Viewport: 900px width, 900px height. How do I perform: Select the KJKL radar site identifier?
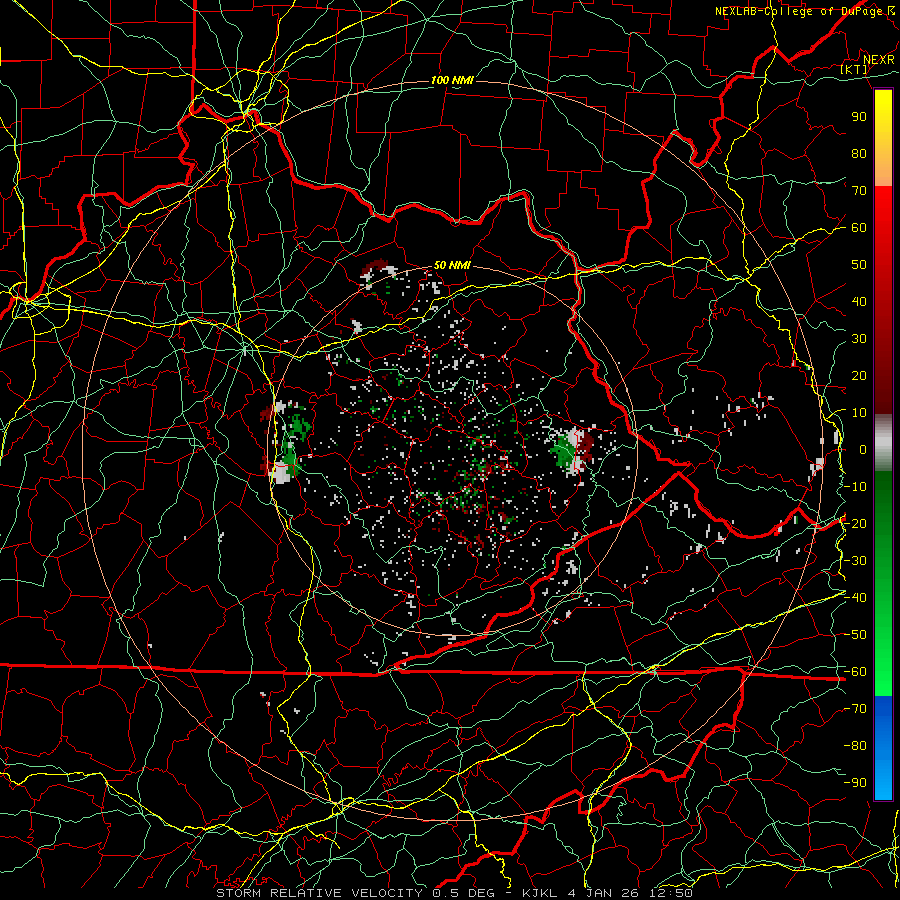[542, 893]
